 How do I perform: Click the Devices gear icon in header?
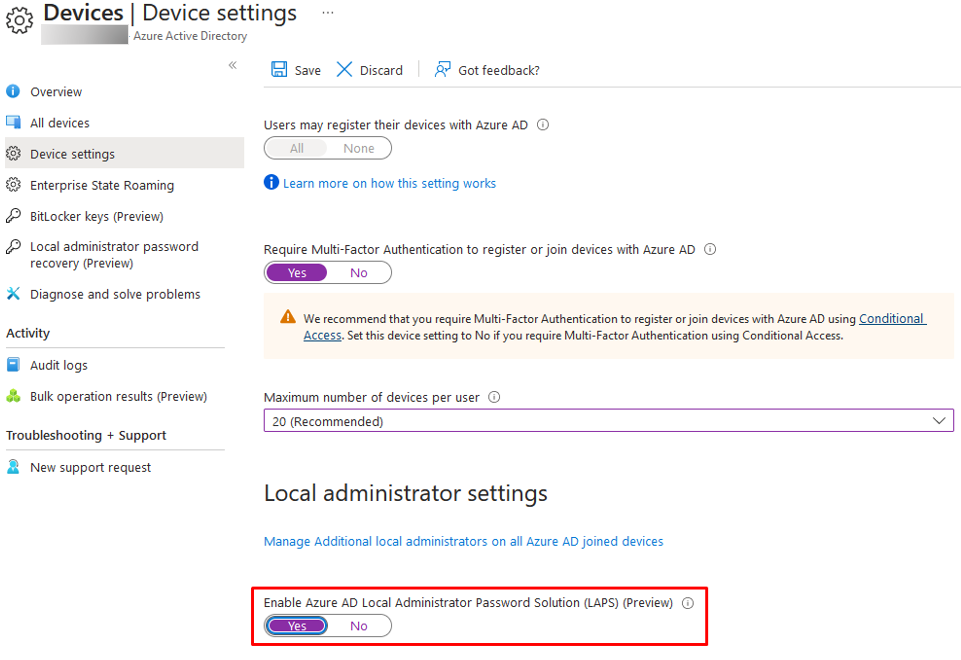(x=20, y=20)
